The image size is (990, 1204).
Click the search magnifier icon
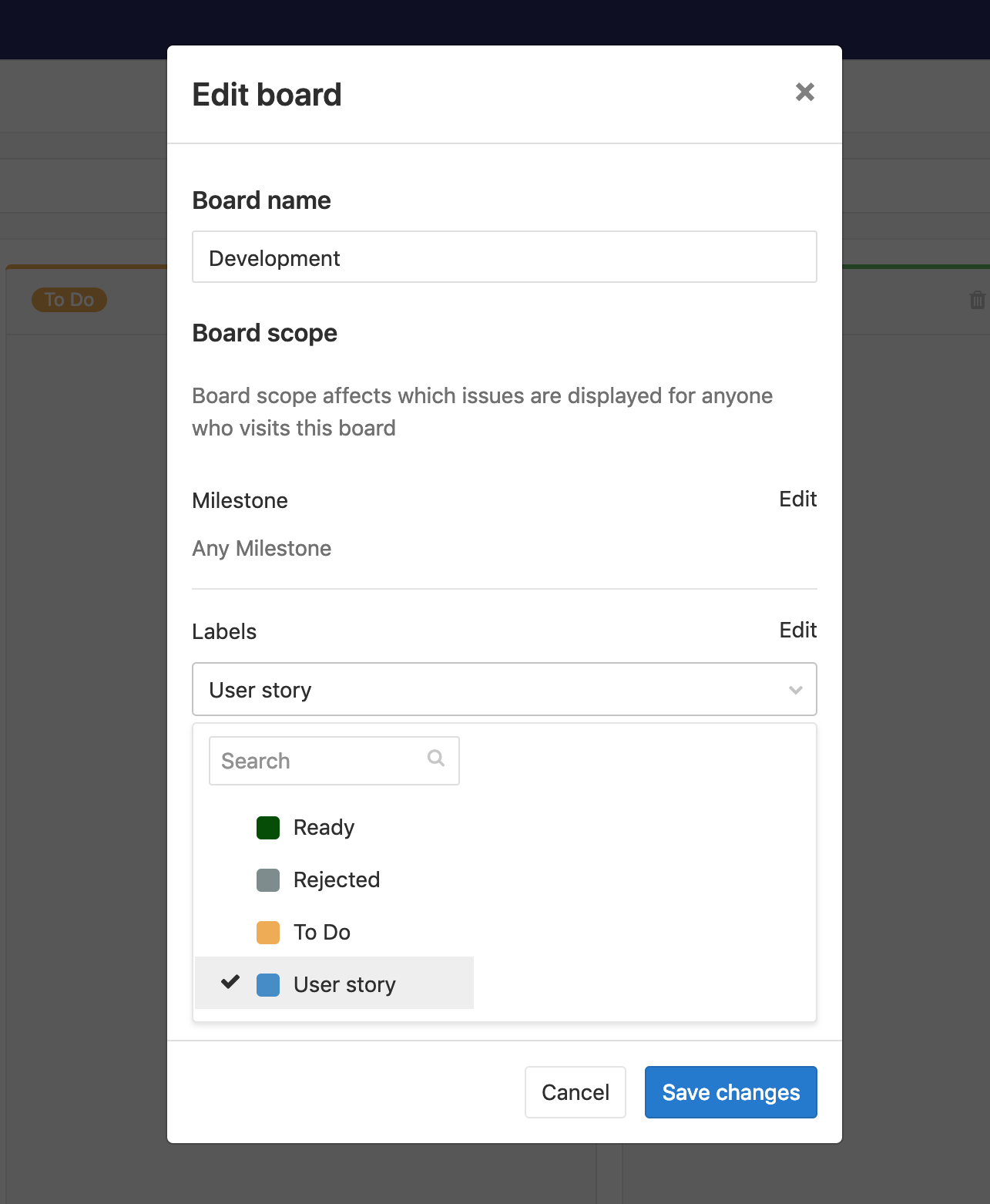[x=436, y=758]
